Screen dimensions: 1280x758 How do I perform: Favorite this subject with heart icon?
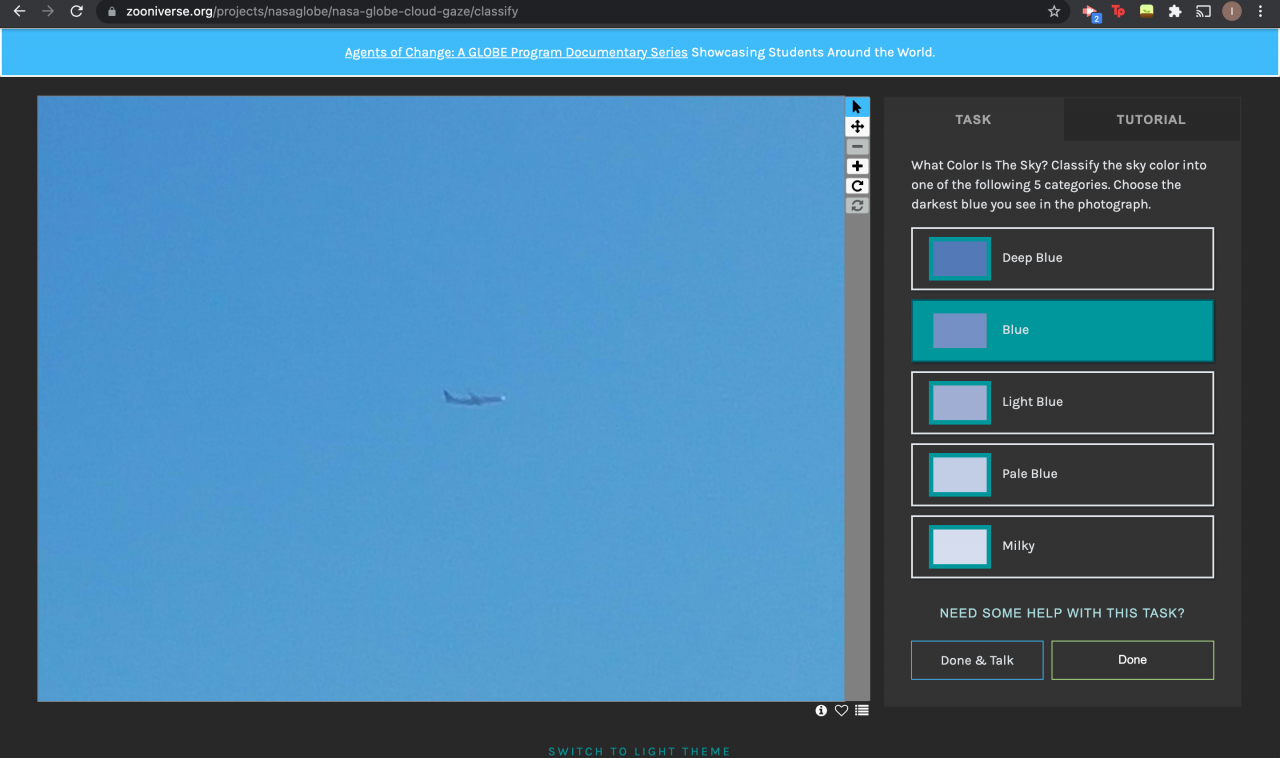point(841,711)
